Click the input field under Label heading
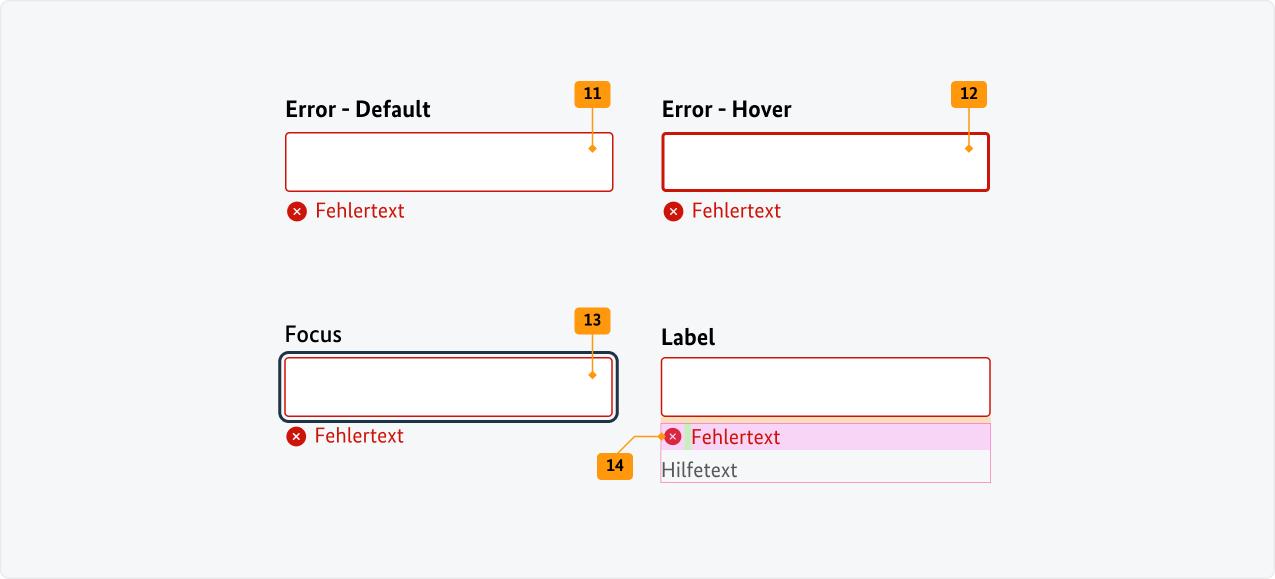The image size is (1275, 579). click(x=824, y=386)
